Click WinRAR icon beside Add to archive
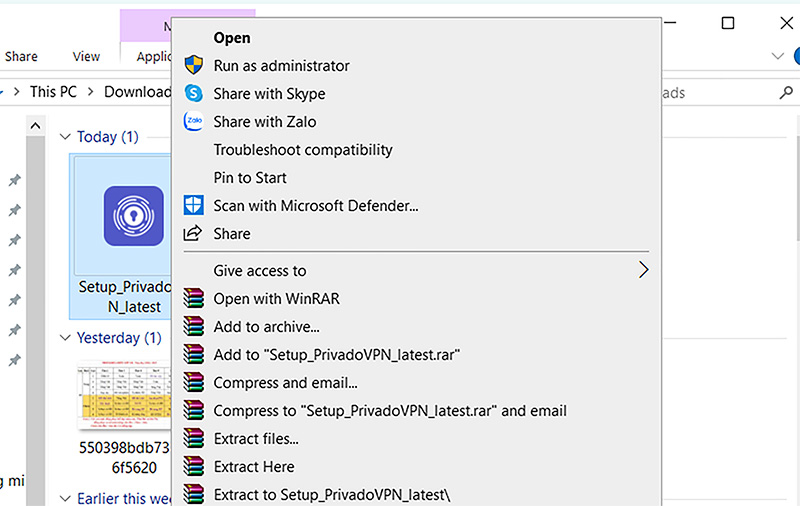Image resolution: width=800 pixels, height=506 pixels. click(x=193, y=326)
